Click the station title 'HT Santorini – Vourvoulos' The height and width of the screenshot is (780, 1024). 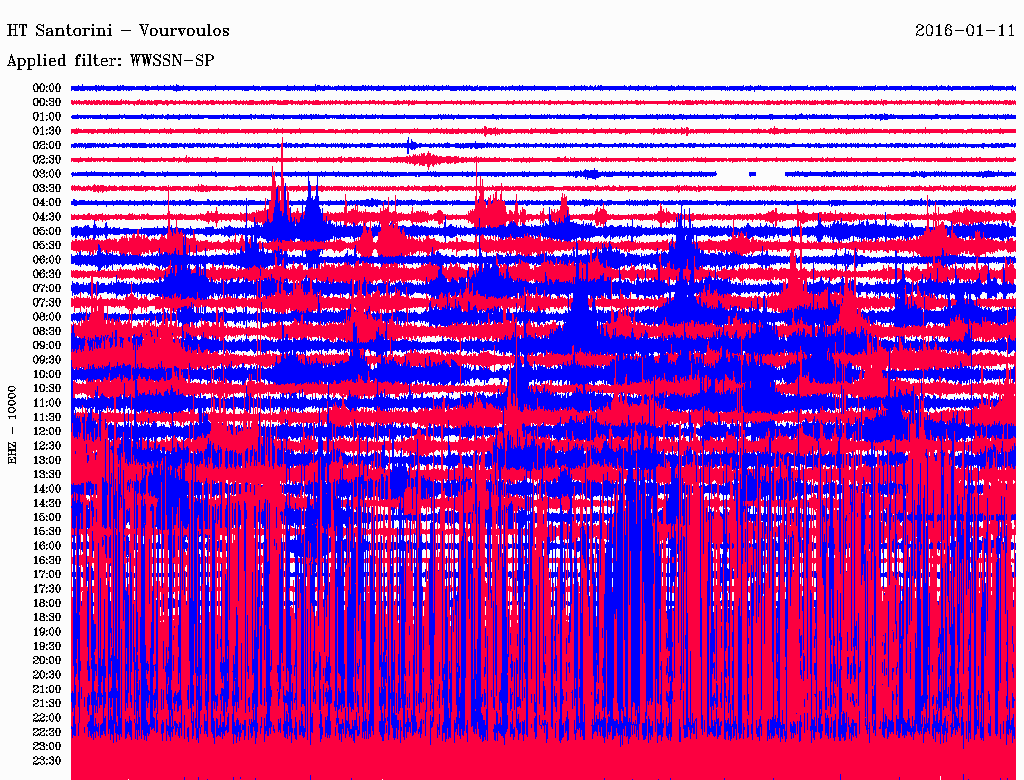point(118,31)
